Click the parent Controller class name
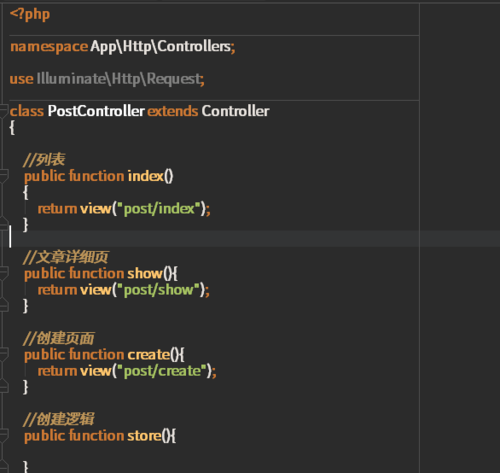This screenshot has height=473, width=500. (x=235, y=111)
